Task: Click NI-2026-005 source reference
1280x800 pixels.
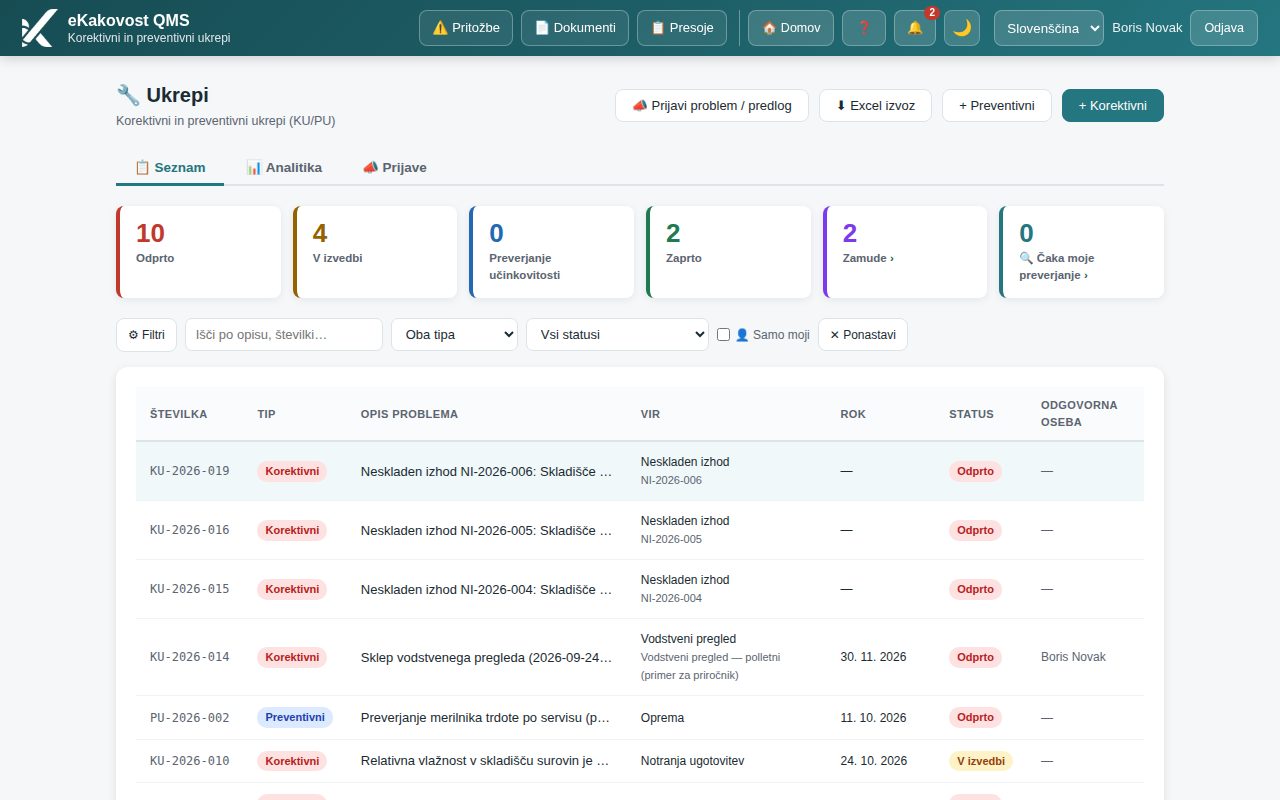Action: tap(671, 540)
